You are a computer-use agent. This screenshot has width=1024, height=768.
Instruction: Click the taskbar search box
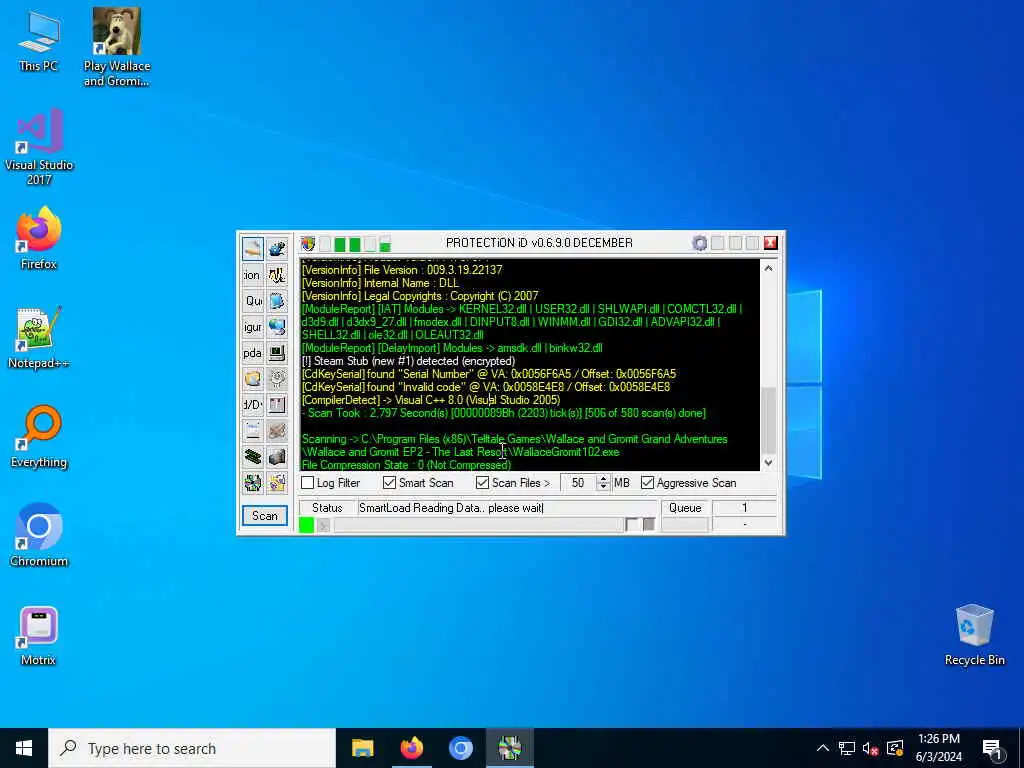[x=192, y=748]
